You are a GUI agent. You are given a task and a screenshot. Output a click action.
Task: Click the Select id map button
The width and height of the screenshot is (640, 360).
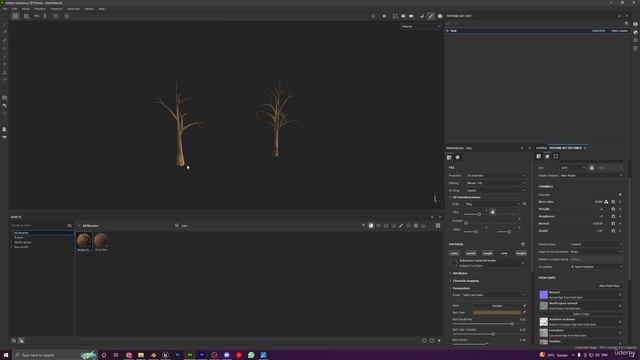[x=581, y=314]
